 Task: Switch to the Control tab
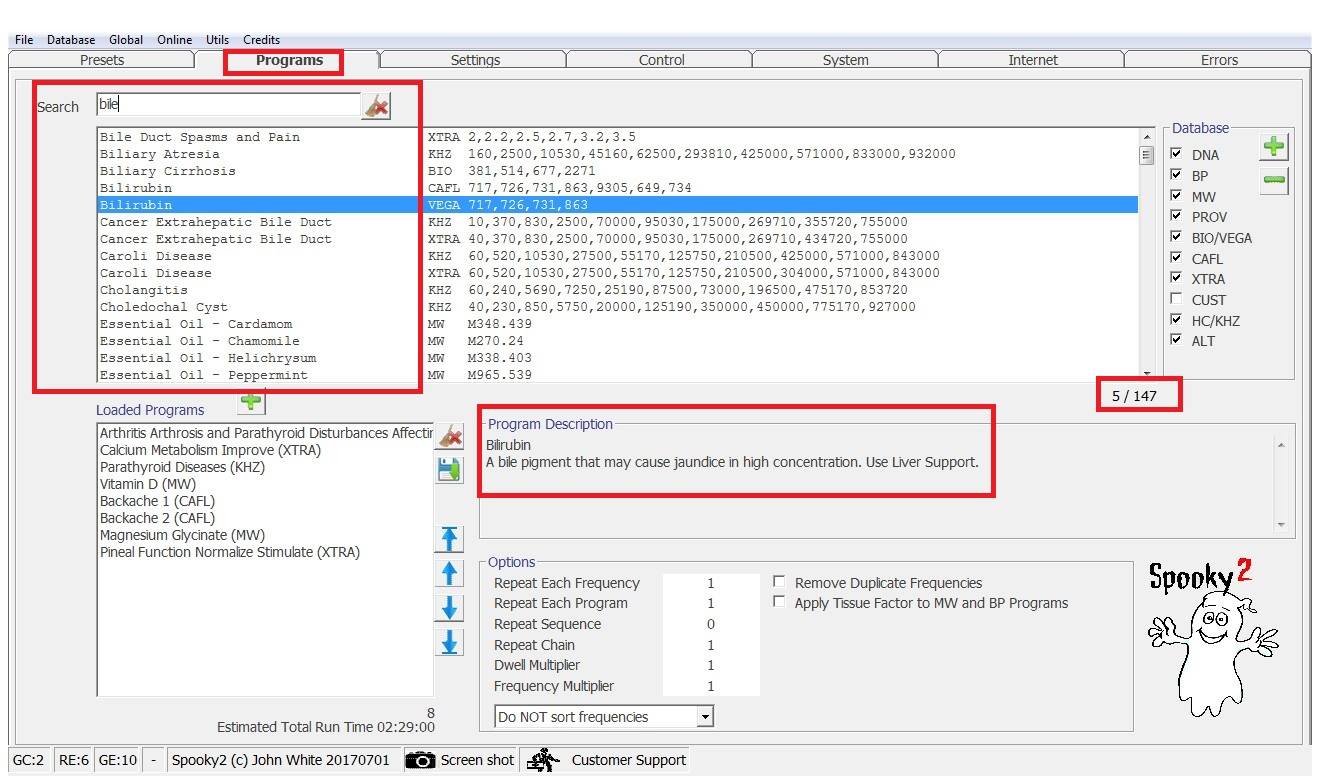coord(661,60)
